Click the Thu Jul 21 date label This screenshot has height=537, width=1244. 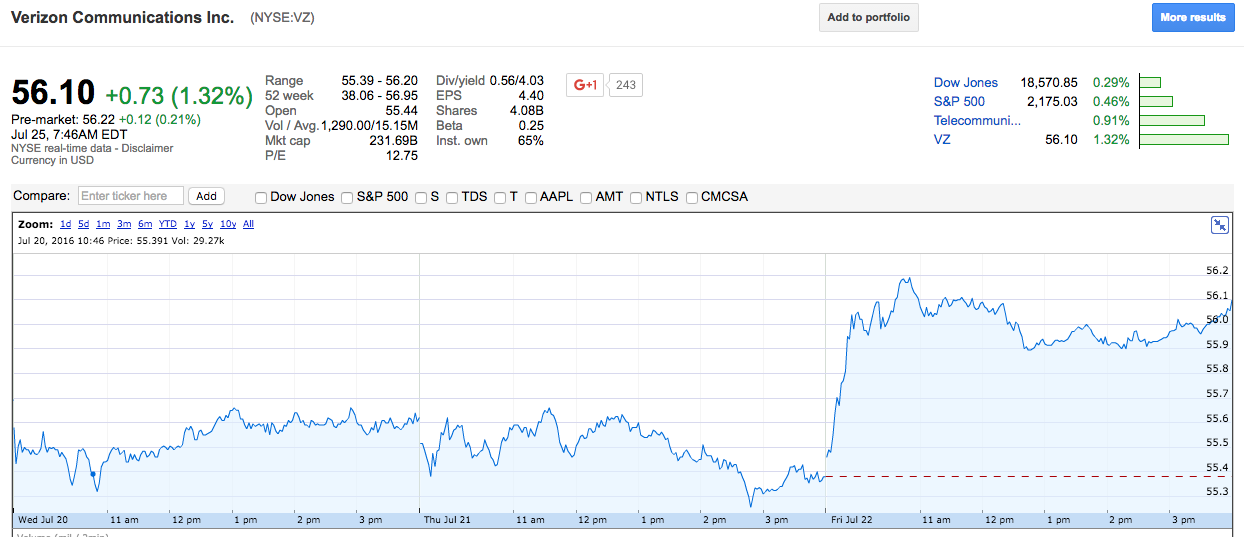pyautogui.click(x=446, y=520)
